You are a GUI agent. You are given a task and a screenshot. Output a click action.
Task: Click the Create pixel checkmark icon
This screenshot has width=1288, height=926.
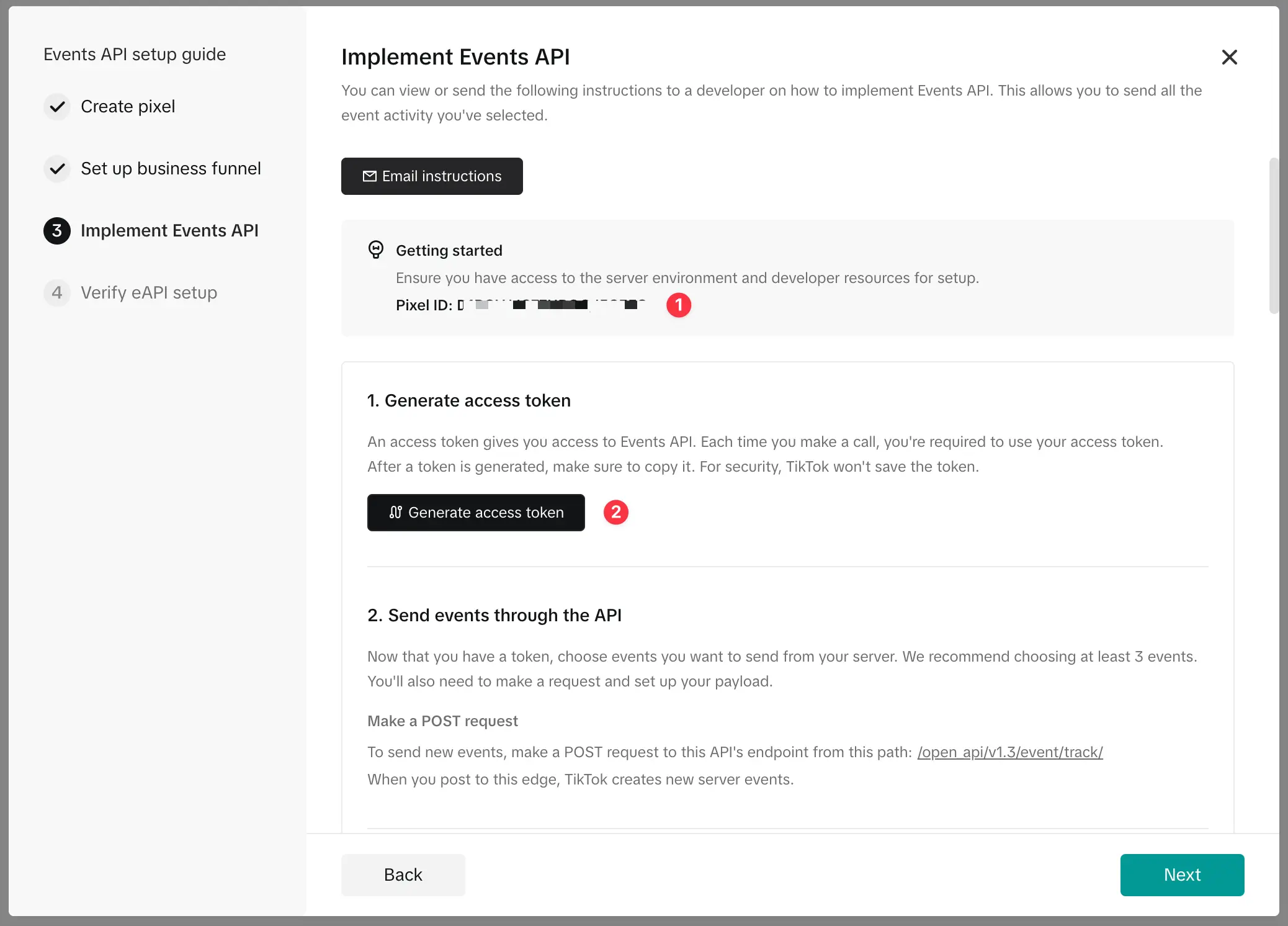(x=57, y=107)
